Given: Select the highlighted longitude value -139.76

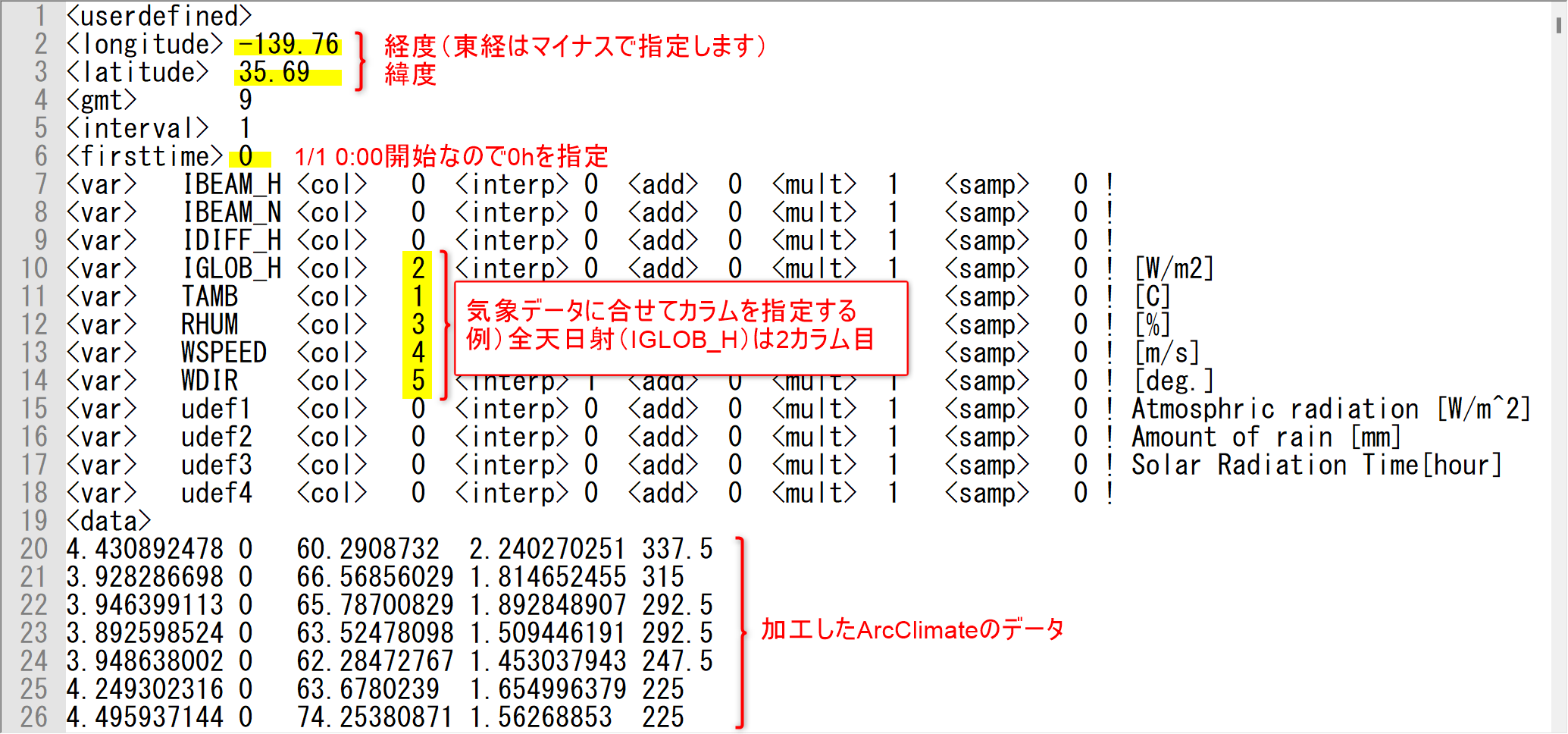Looking at the screenshot, I should (288, 45).
